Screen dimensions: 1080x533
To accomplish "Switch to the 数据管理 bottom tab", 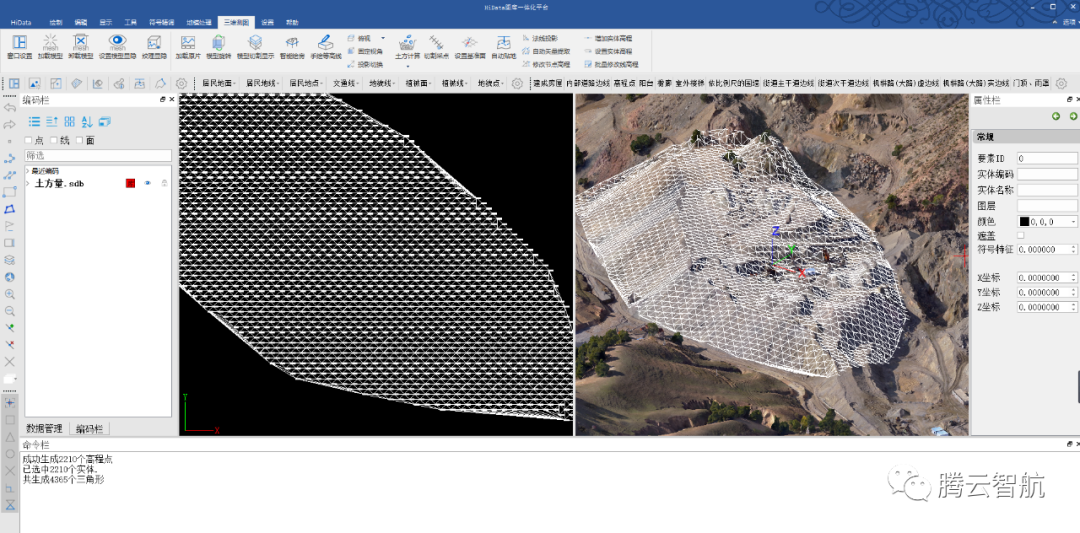I will [45, 428].
